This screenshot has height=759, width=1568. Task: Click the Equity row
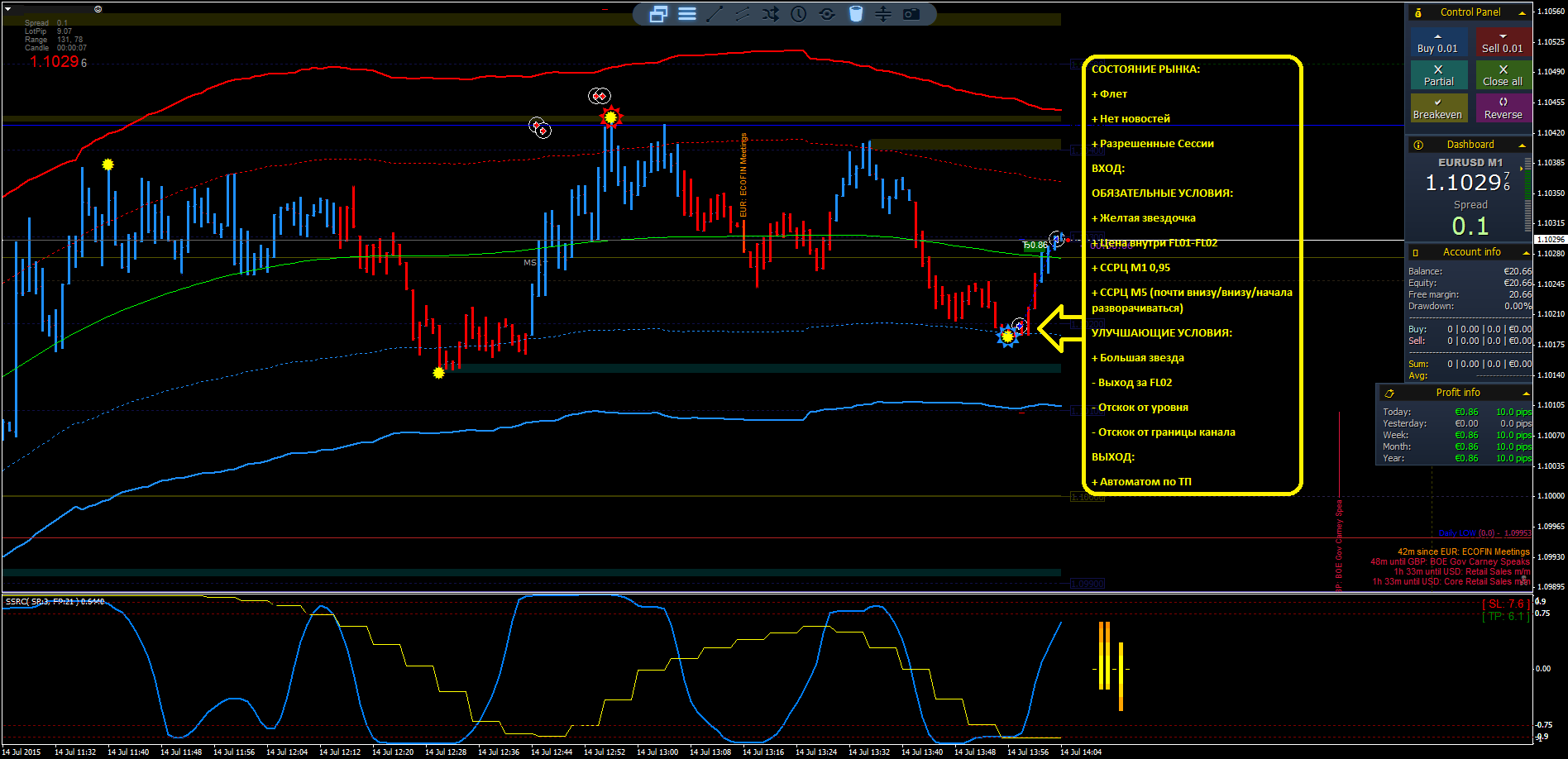(1470, 283)
